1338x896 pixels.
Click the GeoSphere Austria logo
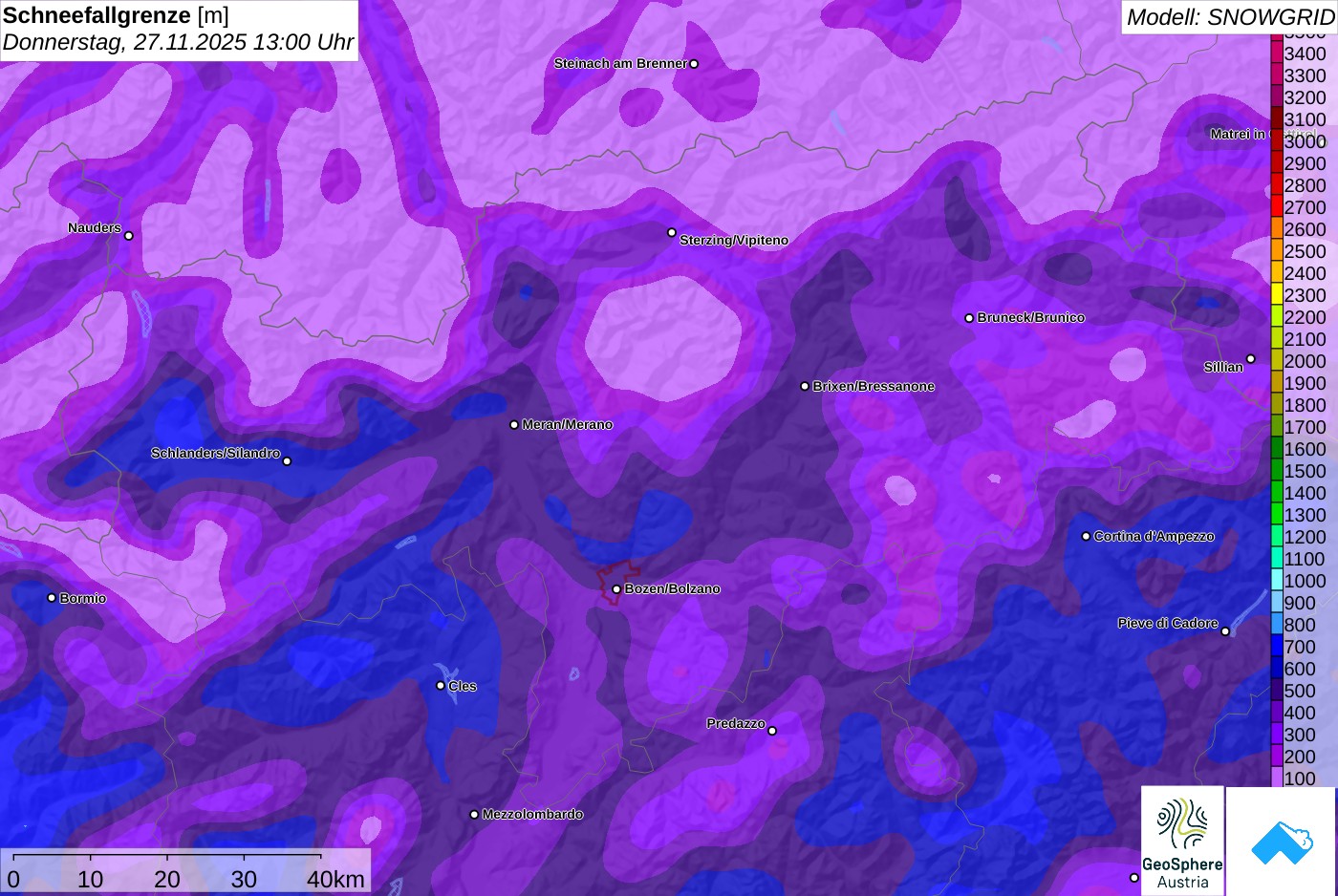click(x=1182, y=841)
